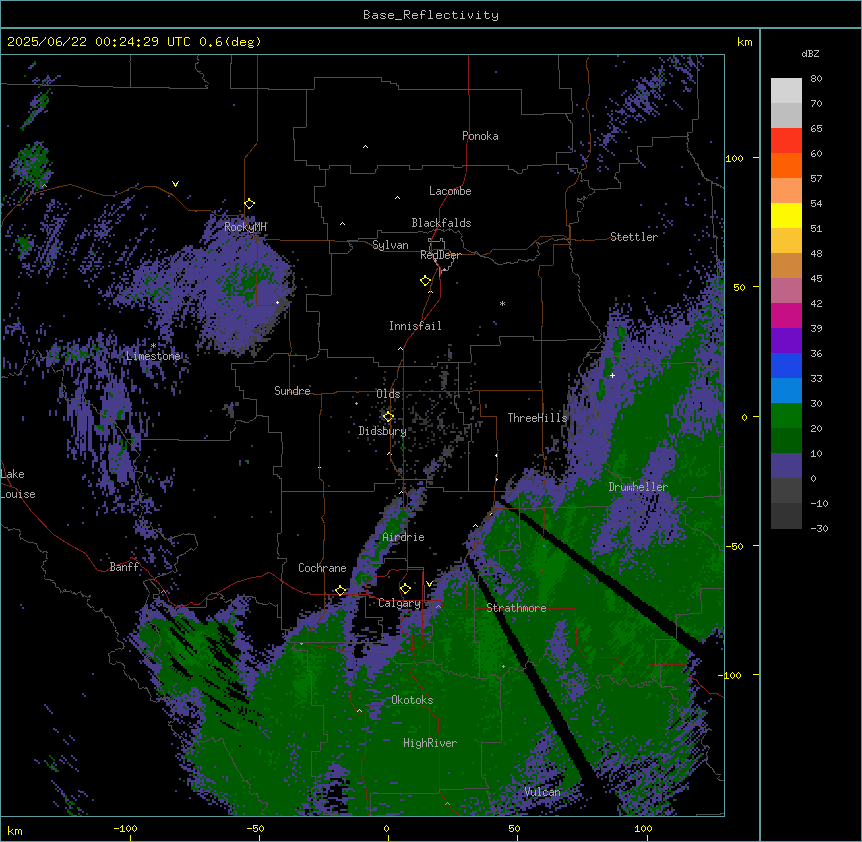Click the Sundre town label
Viewport: 862px width, 842px height.
tap(292, 391)
